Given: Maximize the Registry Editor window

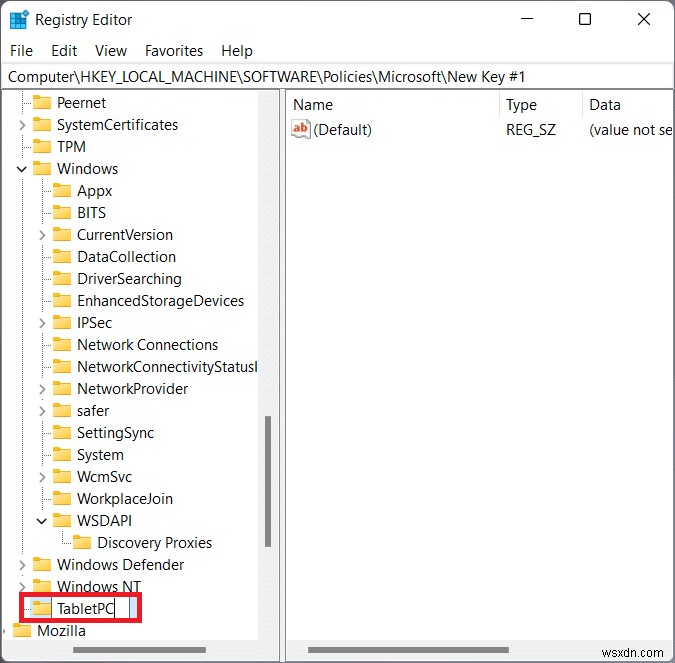Looking at the screenshot, I should click(585, 19).
